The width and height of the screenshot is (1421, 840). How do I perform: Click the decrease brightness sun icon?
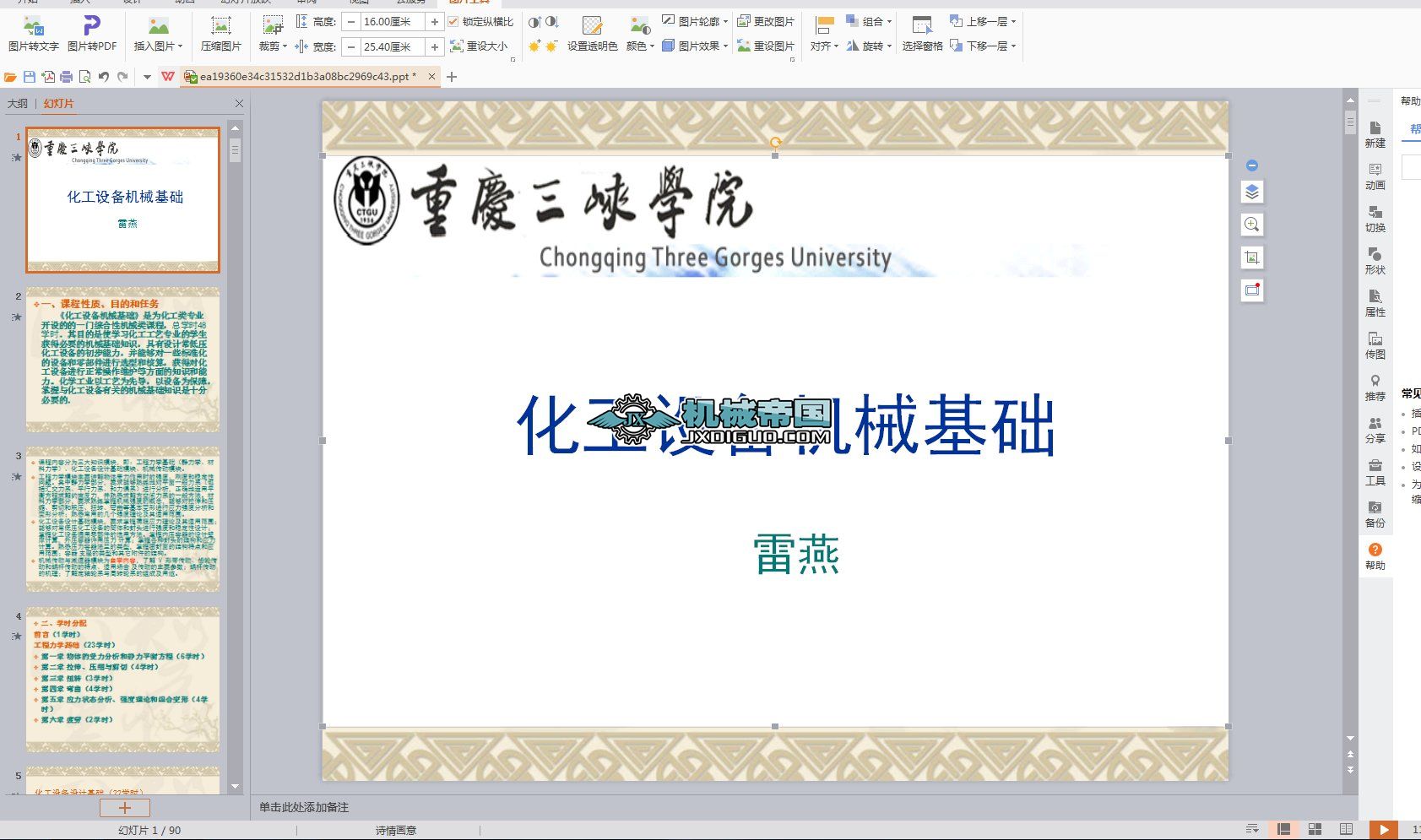(x=552, y=46)
